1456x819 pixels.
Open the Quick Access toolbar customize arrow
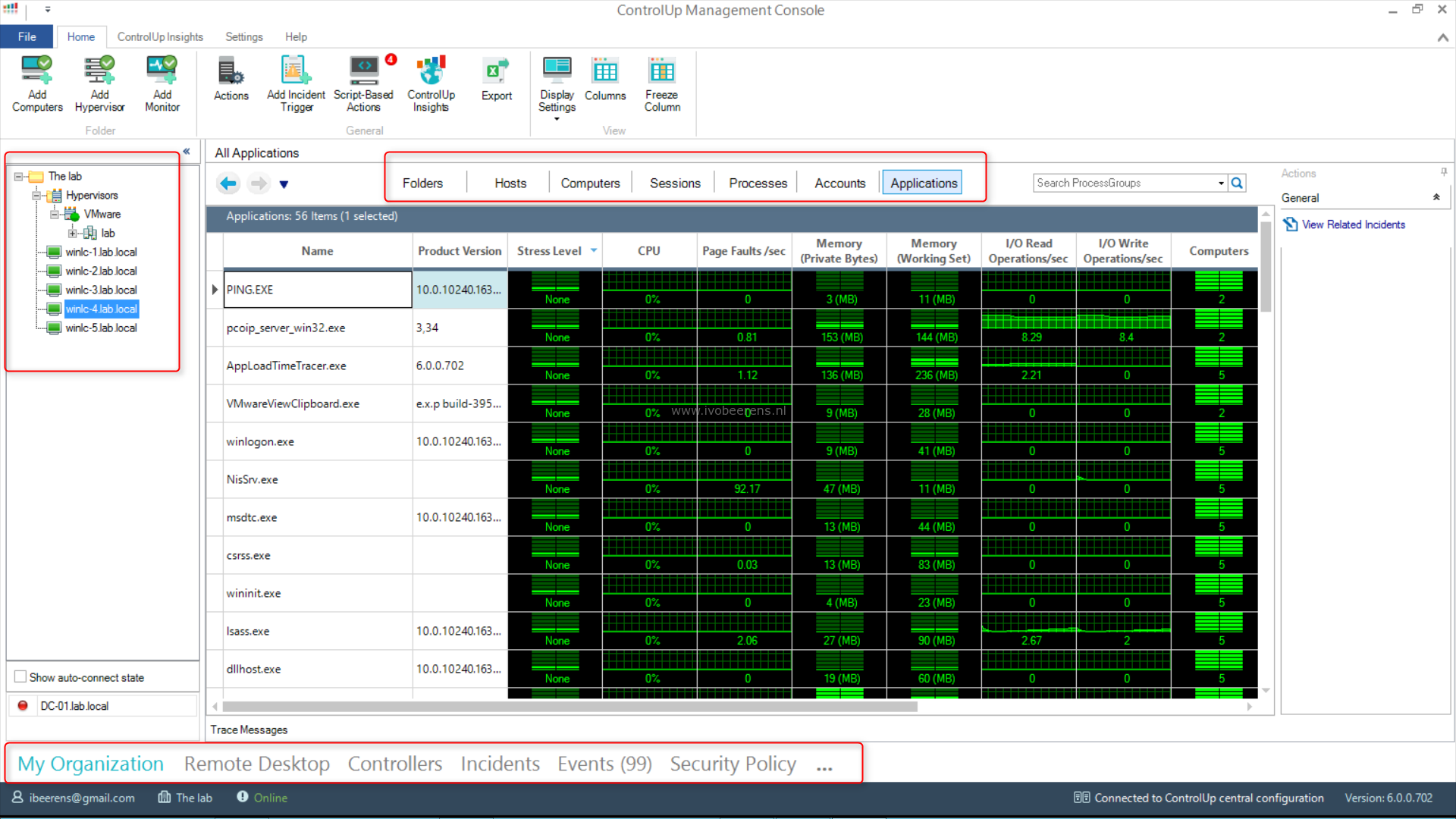pyautogui.click(x=48, y=10)
